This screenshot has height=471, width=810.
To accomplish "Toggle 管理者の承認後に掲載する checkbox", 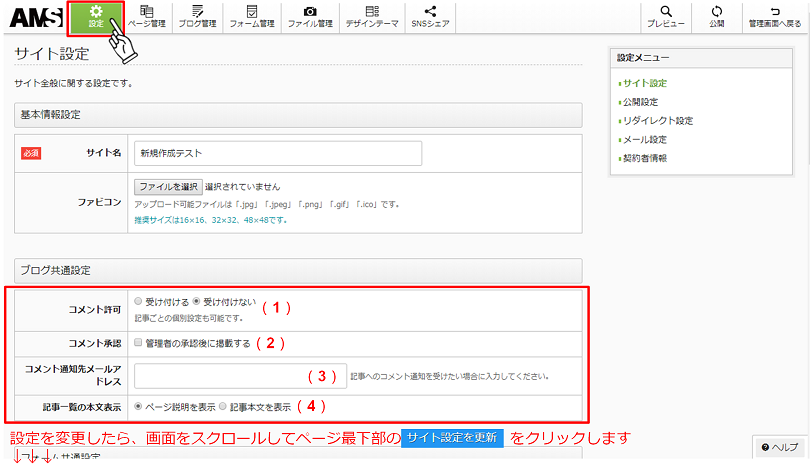I will tap(138, 342).
